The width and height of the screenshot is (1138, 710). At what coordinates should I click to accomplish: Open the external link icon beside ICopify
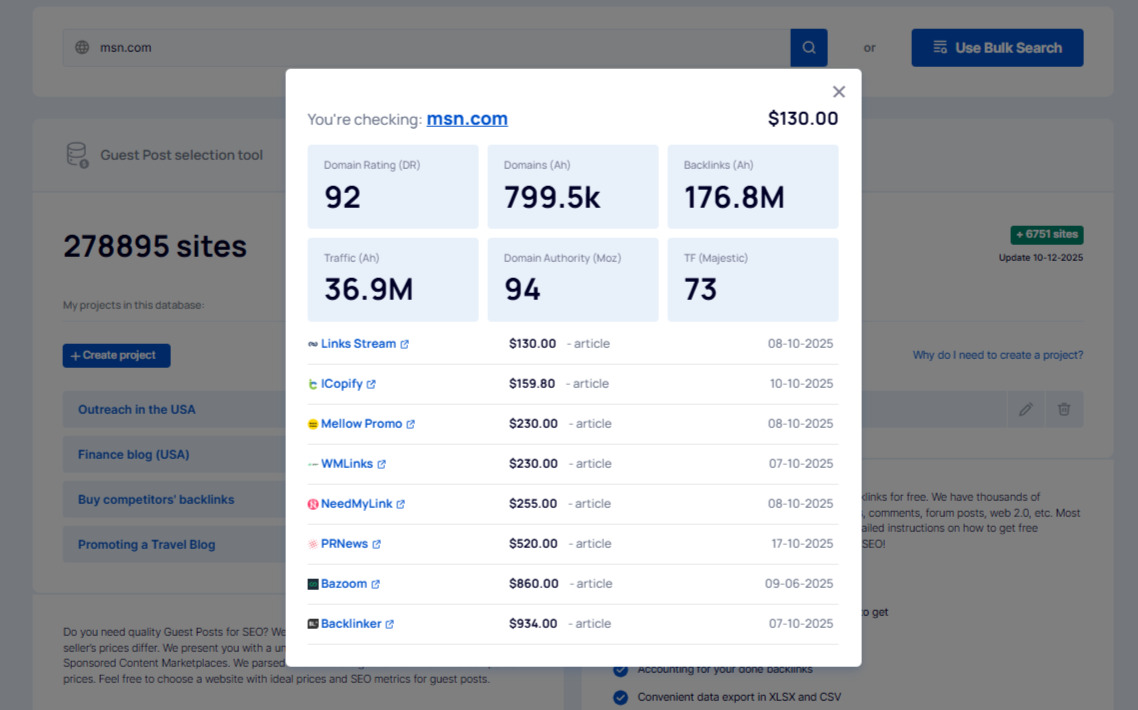pos(373,383)
